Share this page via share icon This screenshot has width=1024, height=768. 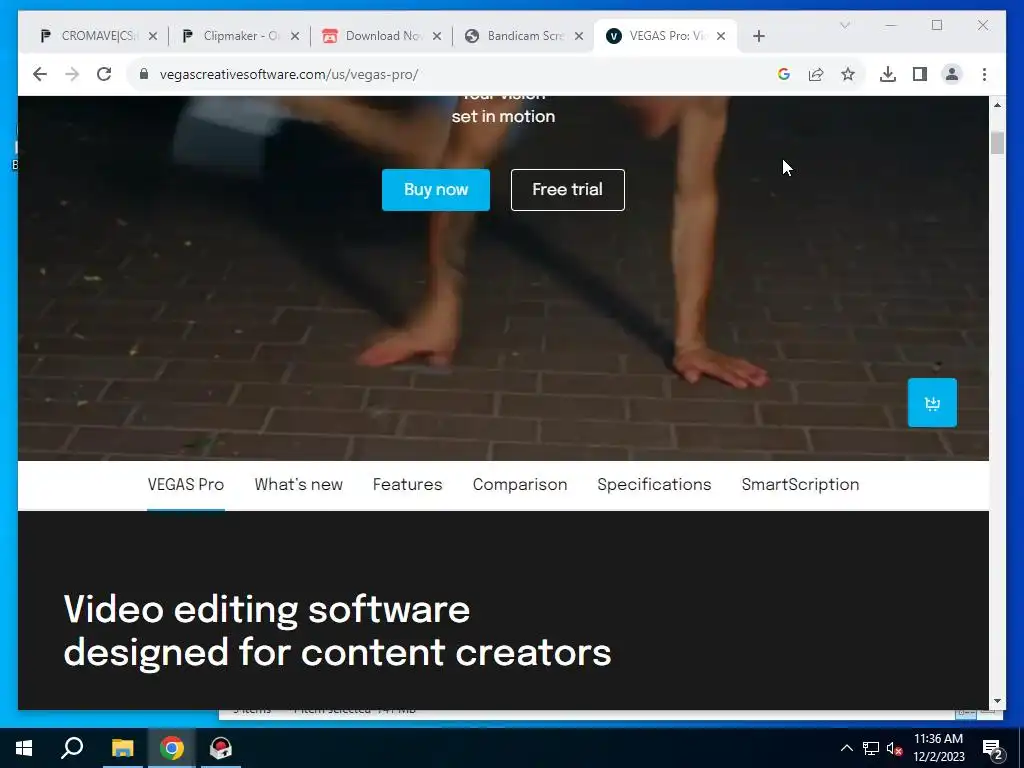click(x=816, y=74)
